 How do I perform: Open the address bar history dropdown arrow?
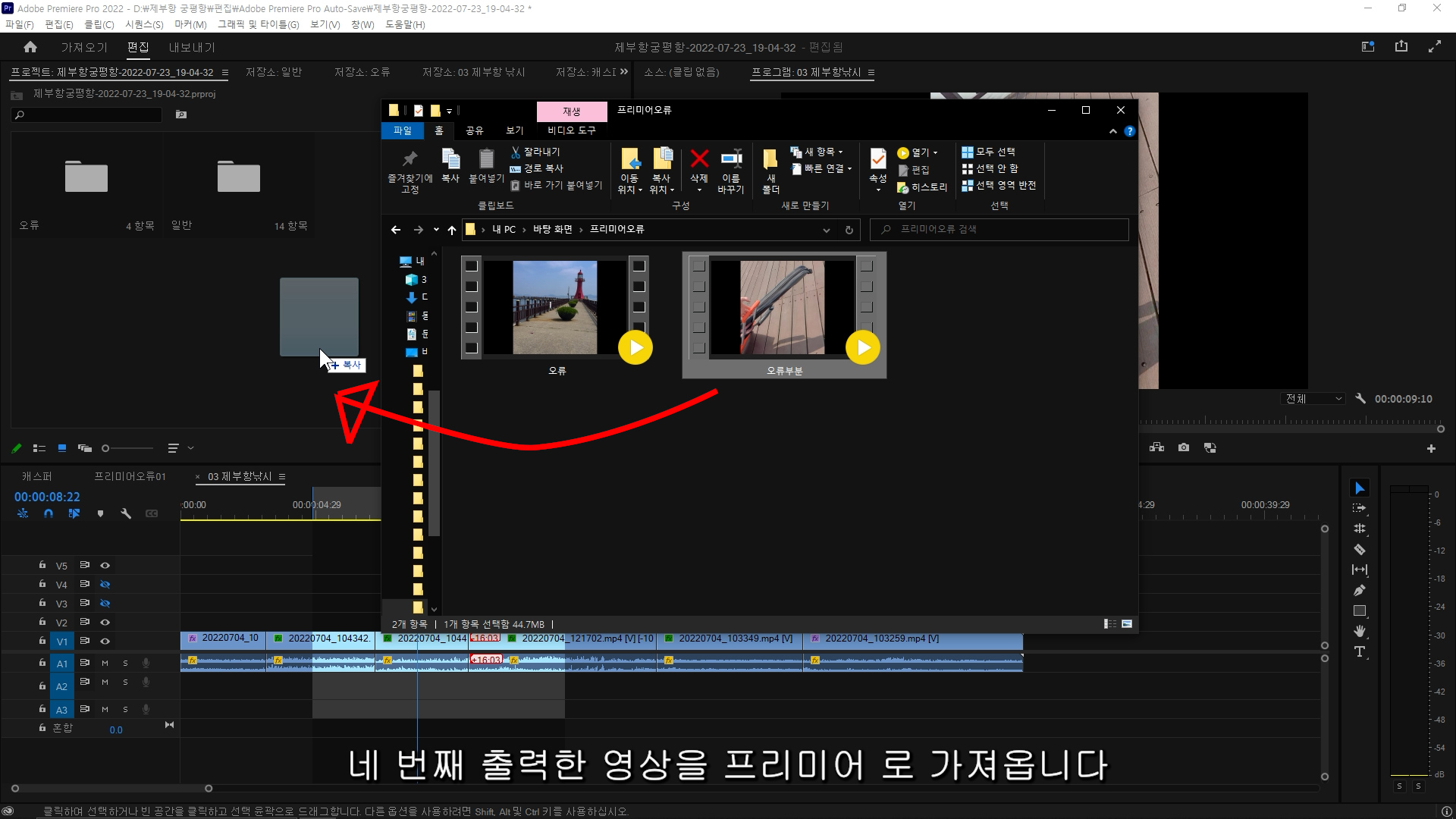826,230
